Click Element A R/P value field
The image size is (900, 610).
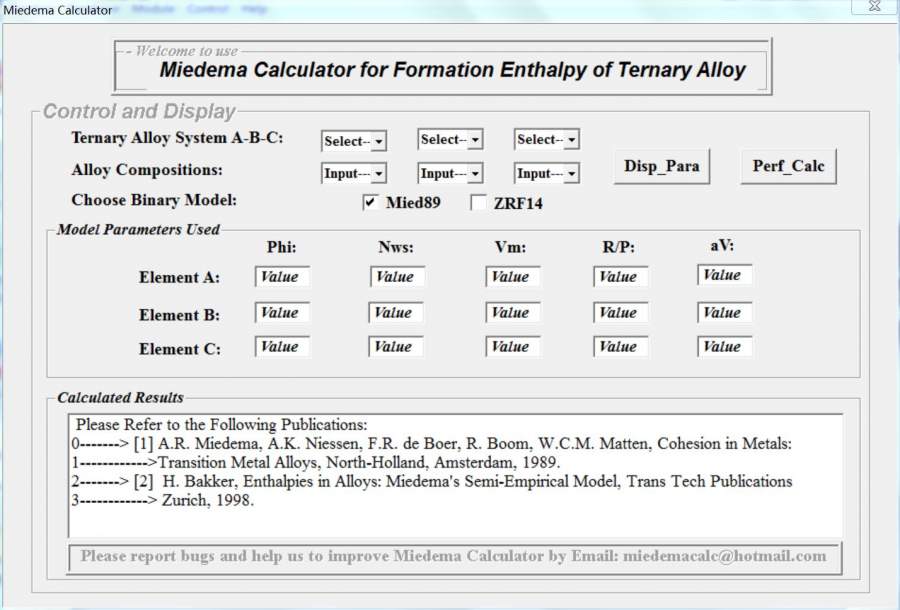coord(620,277)
